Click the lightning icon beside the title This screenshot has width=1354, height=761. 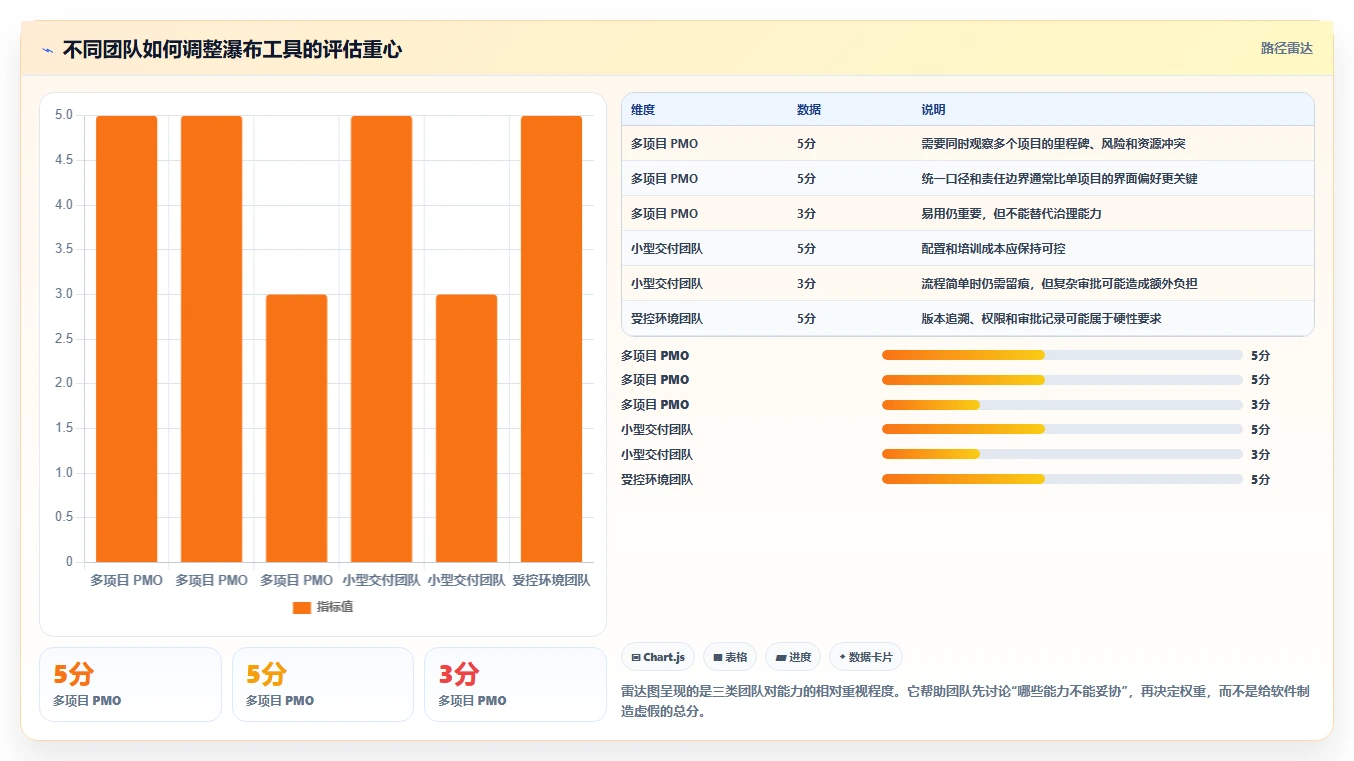[48, 50]
